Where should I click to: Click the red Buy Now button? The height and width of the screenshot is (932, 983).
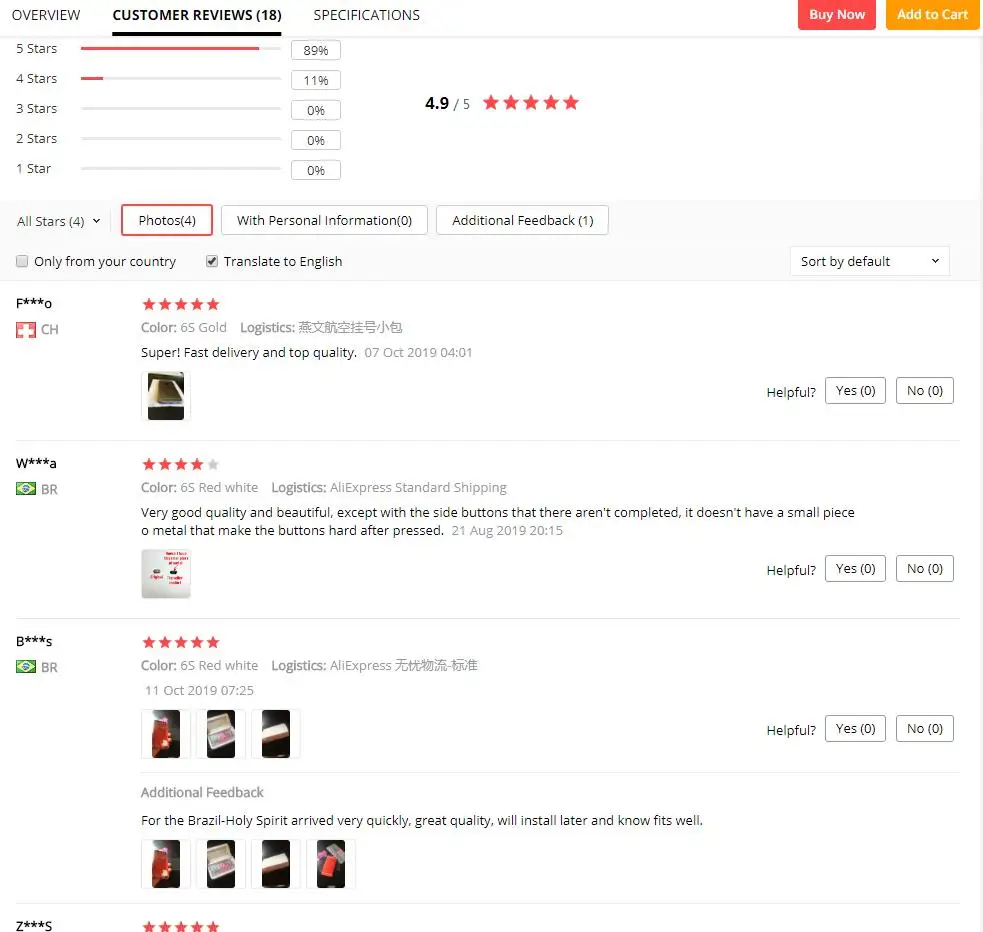click(836, 14)
